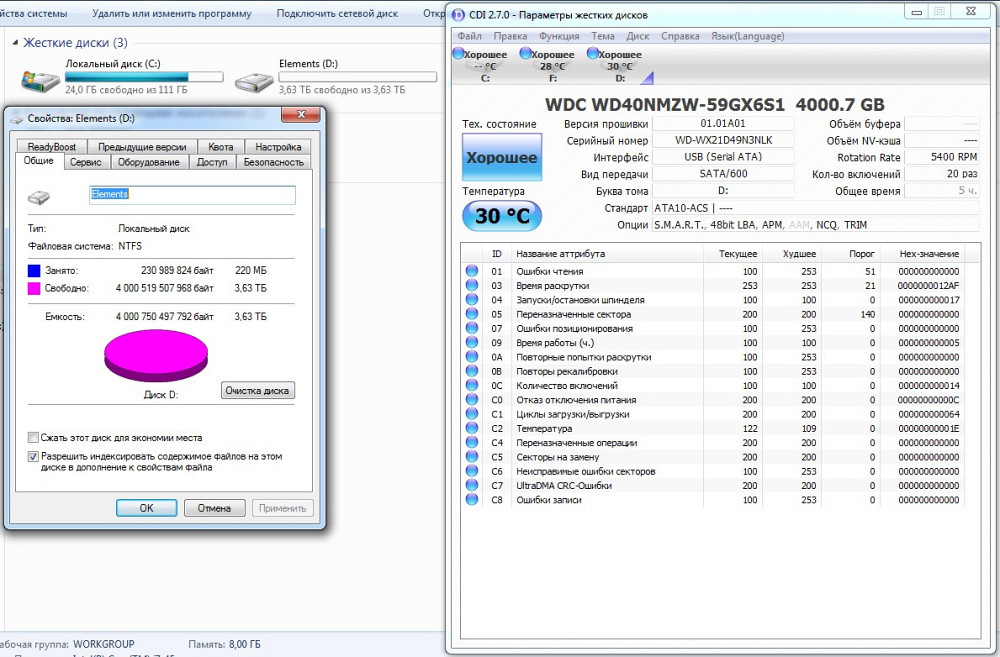The height and width of the screenshot is (657, 1000).
Task: Enable 'Сжать этот диск' compression checkbox
Action: (33, 438)
